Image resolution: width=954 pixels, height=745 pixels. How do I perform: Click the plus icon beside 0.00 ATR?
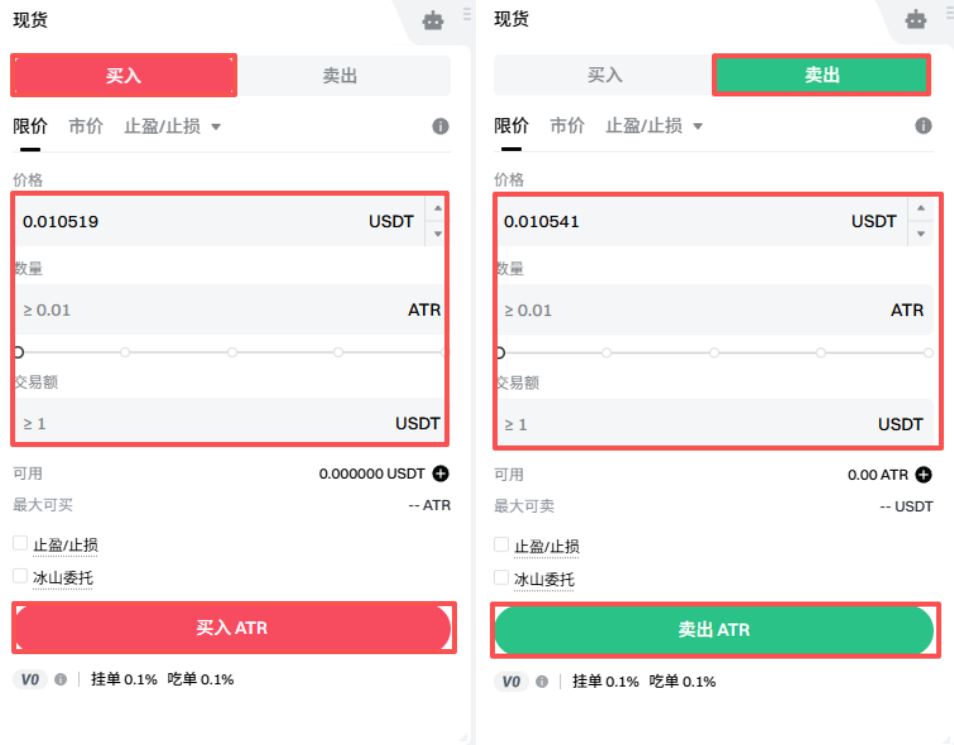click(x=924, y=474)
